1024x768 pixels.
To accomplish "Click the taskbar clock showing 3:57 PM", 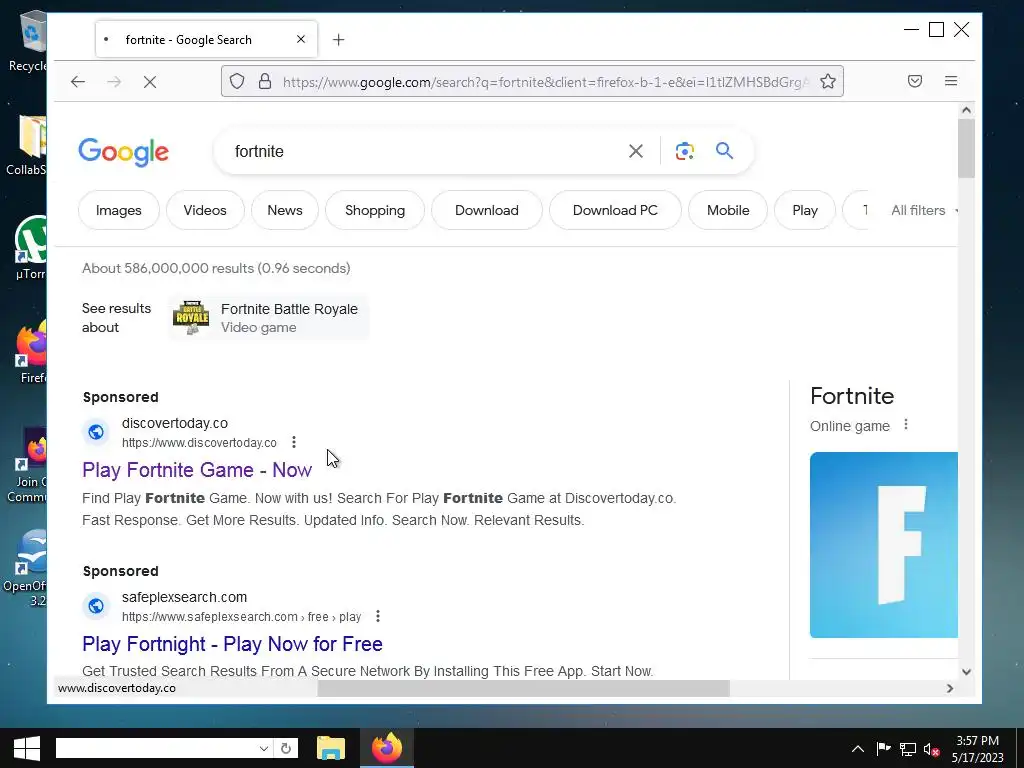I will (977, 749).
